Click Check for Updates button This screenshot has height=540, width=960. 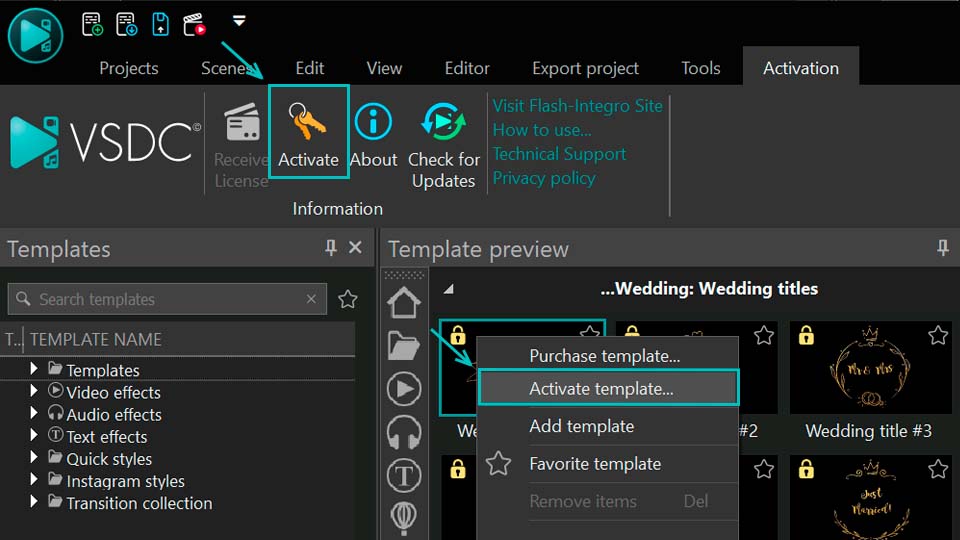click(444, 145)
